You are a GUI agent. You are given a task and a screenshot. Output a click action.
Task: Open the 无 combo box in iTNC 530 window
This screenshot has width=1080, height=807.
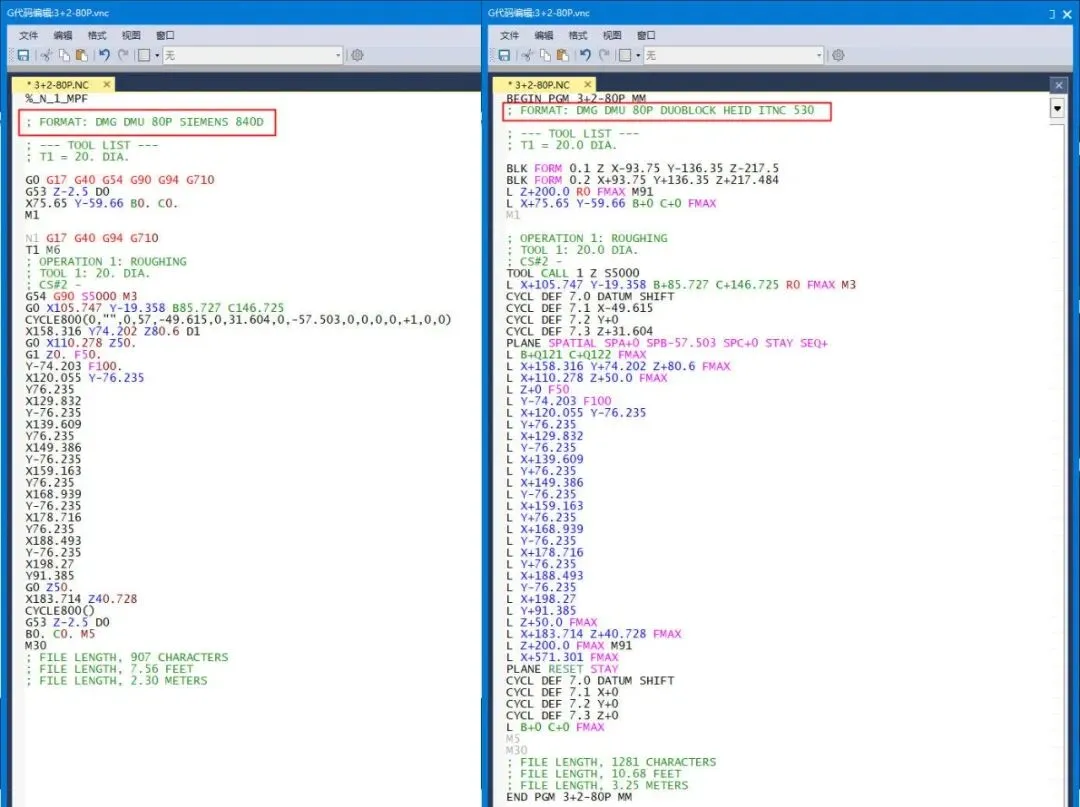click(x=734, y=55)
